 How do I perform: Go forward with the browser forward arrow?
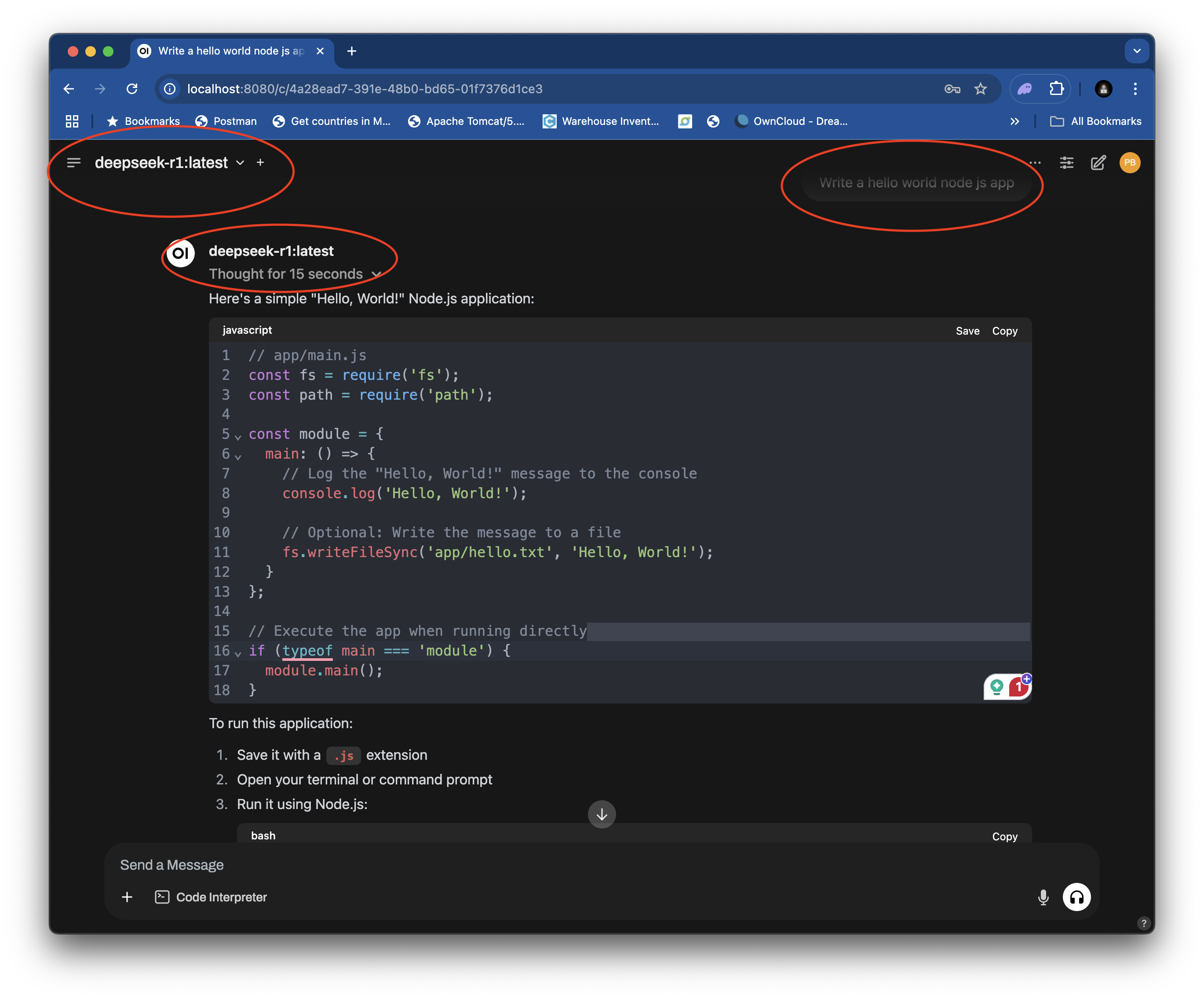pos(100,89)
